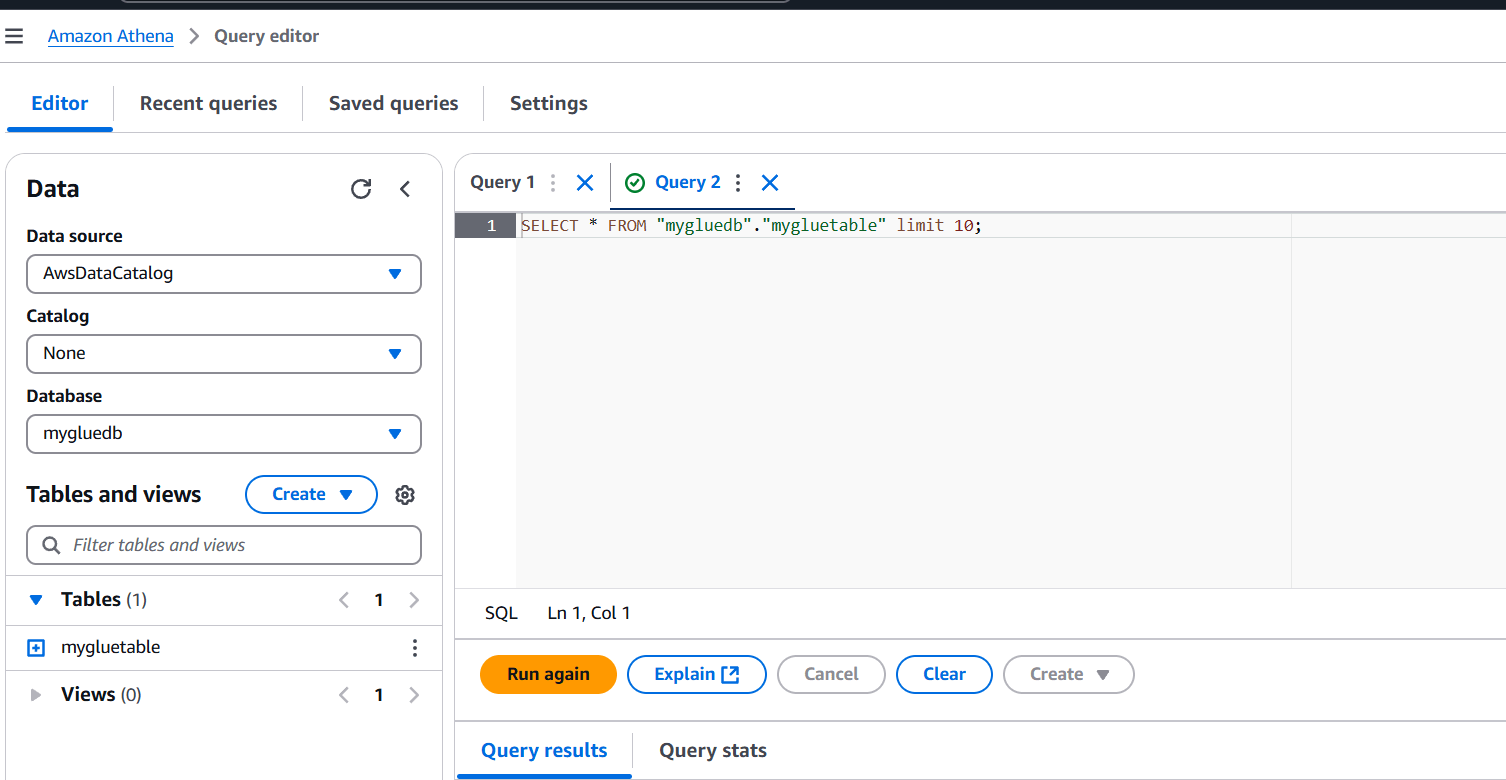1506x780 pixels.
Task: Open the hamburger navigation menu
Action: (x=14, y=36)
